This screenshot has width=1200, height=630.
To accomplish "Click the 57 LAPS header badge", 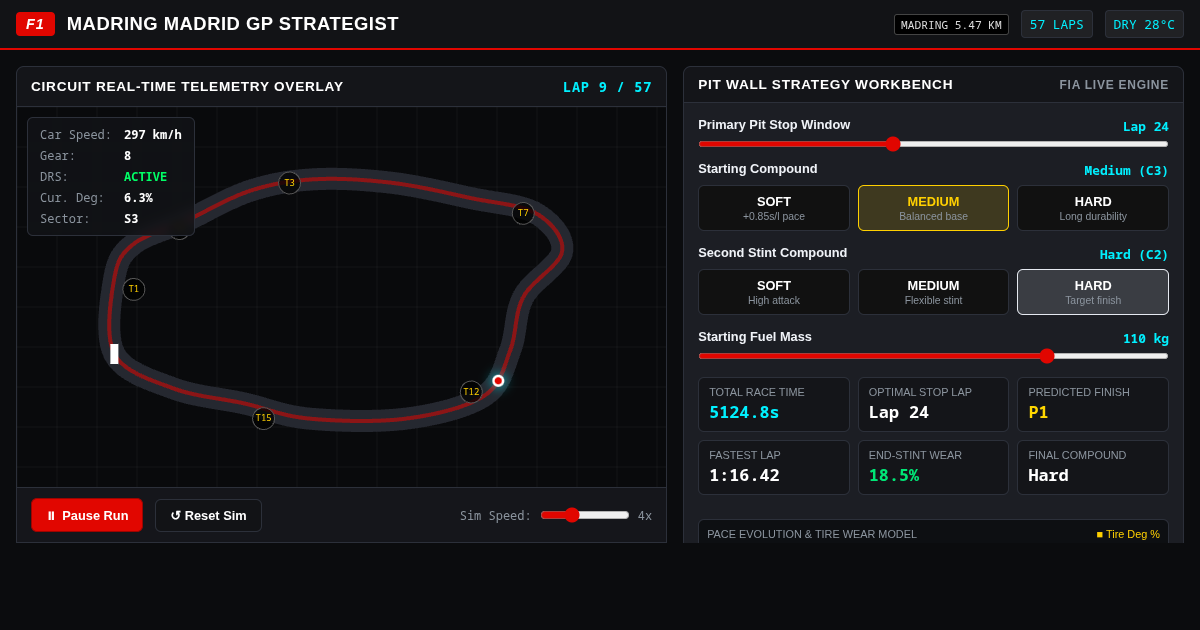I will coord(1057,24).
